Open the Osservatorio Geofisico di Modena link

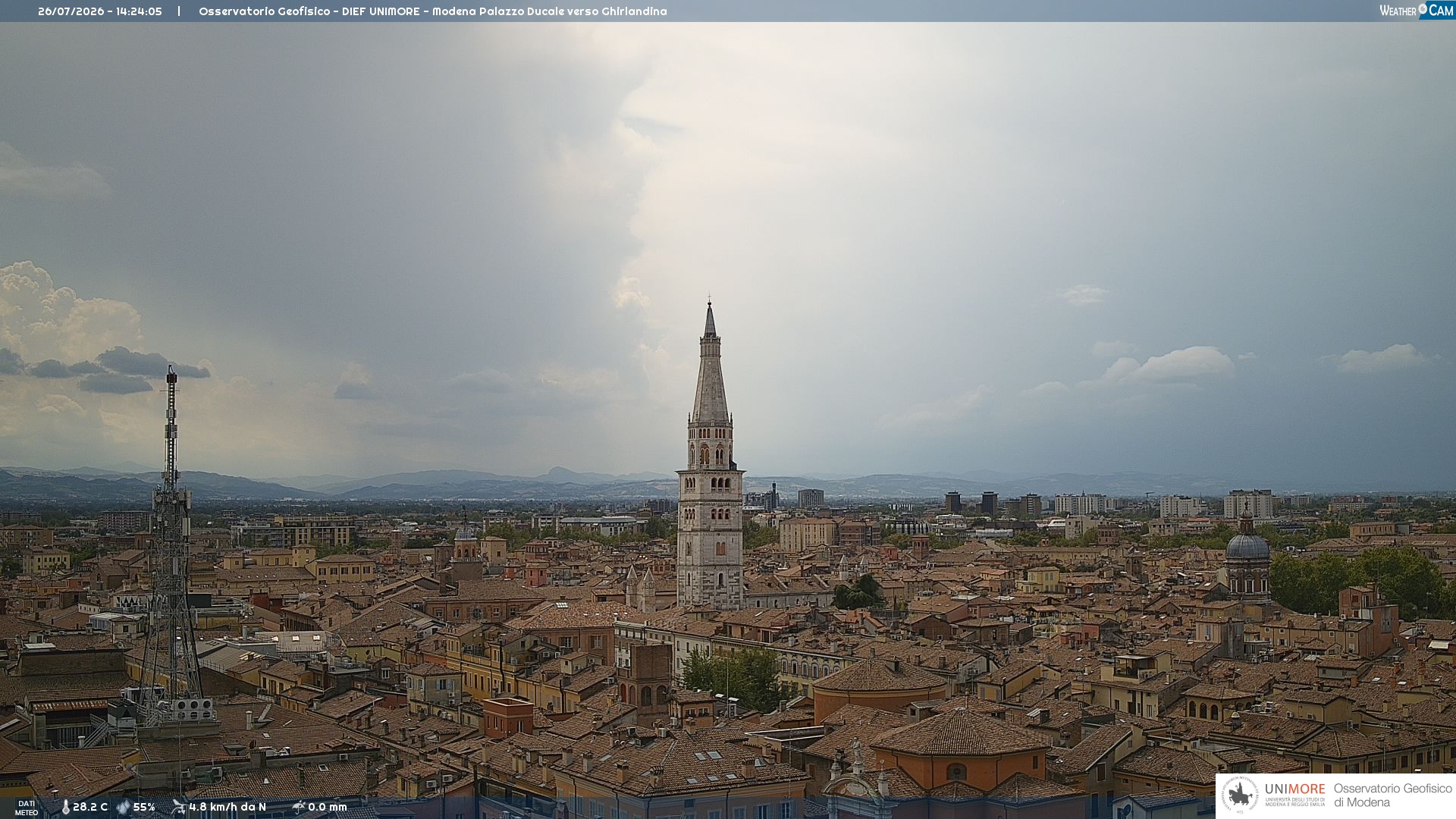(x=1392, y=795)
